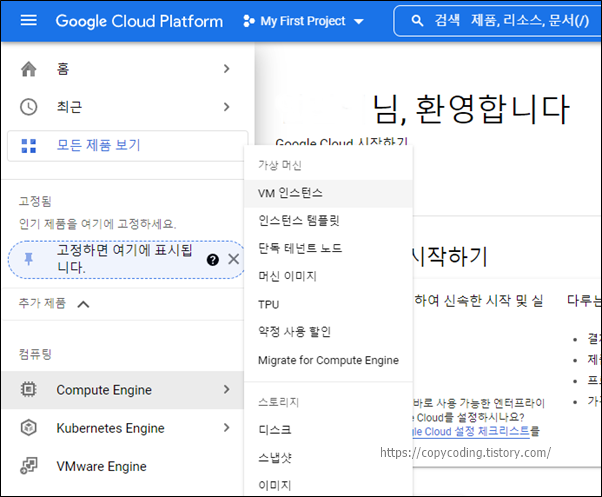Screen dimensions: 602x497
Task: Click the 님, 환영합니다 welcome heading
Action: point(471,110)
